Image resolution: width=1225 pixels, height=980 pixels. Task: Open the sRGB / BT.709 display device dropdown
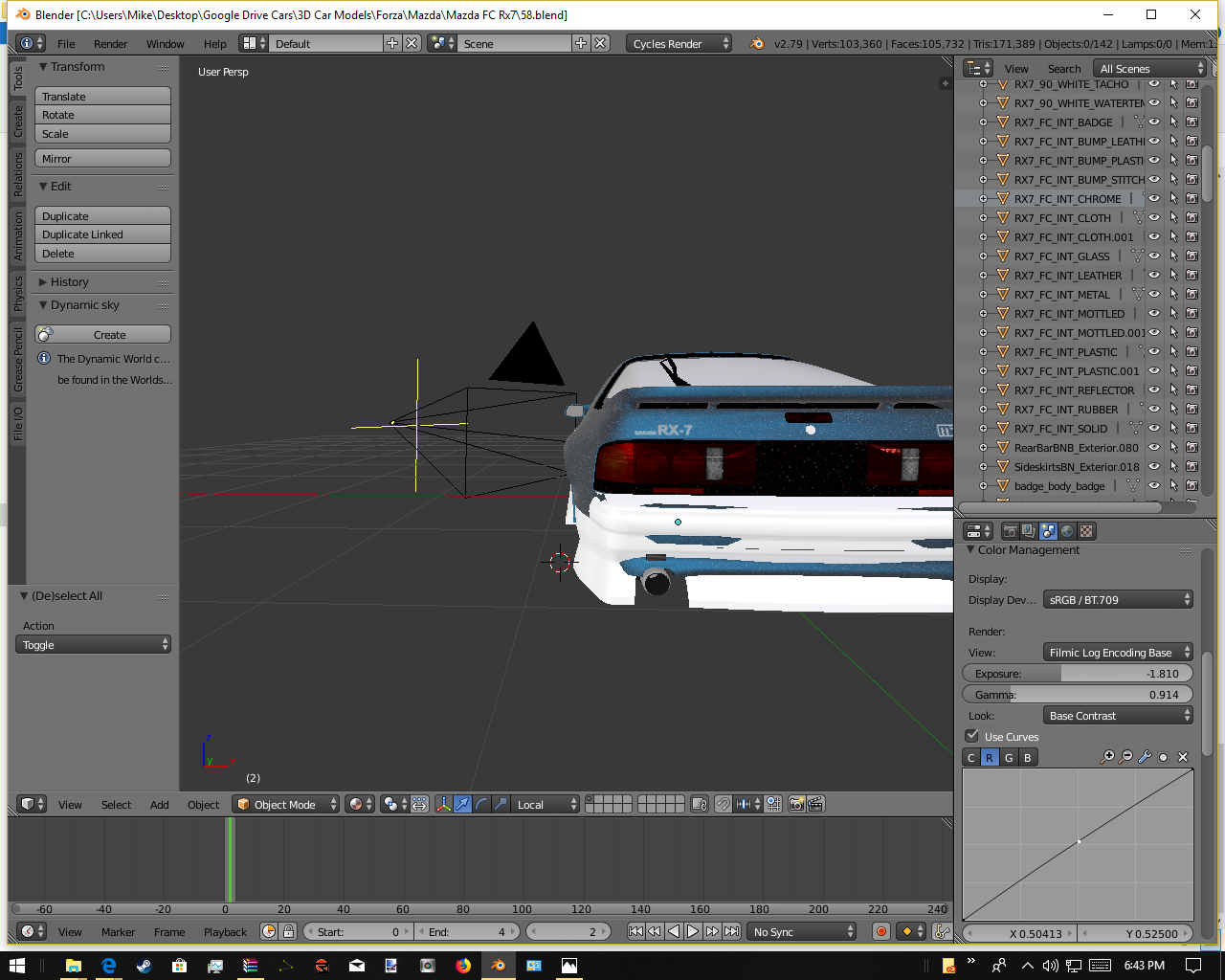1118,600
